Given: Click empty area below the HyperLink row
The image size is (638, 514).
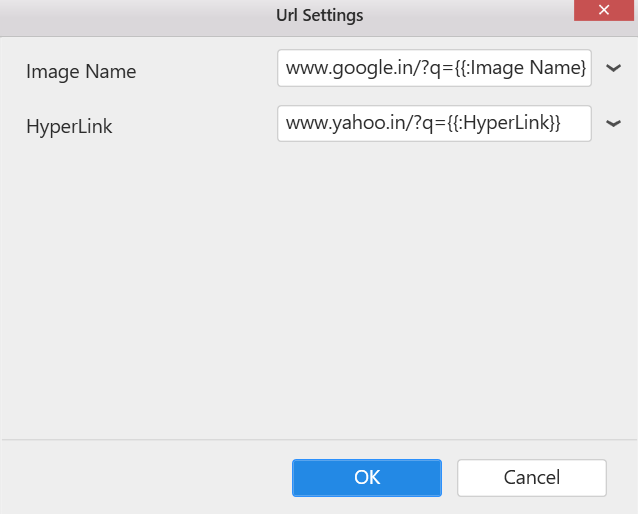Looking at the screenshot, I should pyautogui.click(x=319, y=290).
